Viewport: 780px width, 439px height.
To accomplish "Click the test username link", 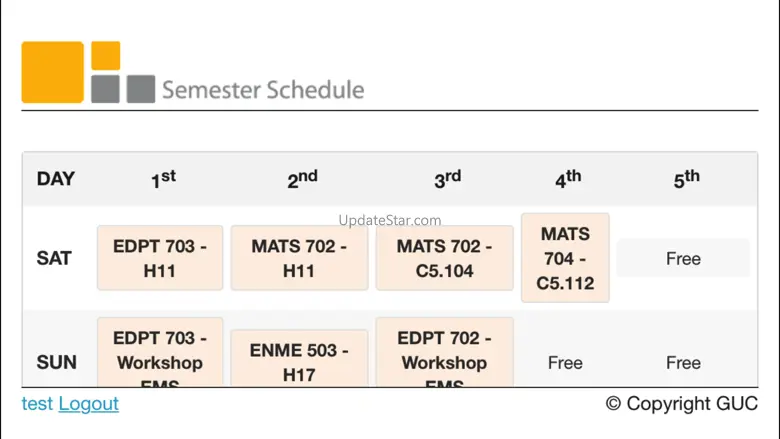I will point(37,404).
